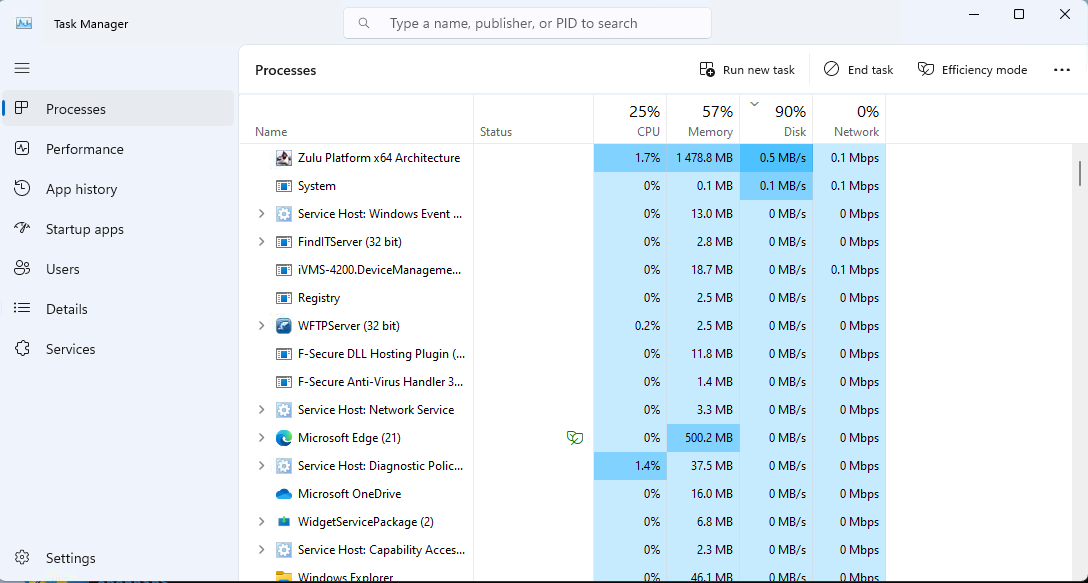Expand the WidgetServicePackage (2) group
Image resolution: width=1088 pixels, height=583 pixels.
(262, 521)
